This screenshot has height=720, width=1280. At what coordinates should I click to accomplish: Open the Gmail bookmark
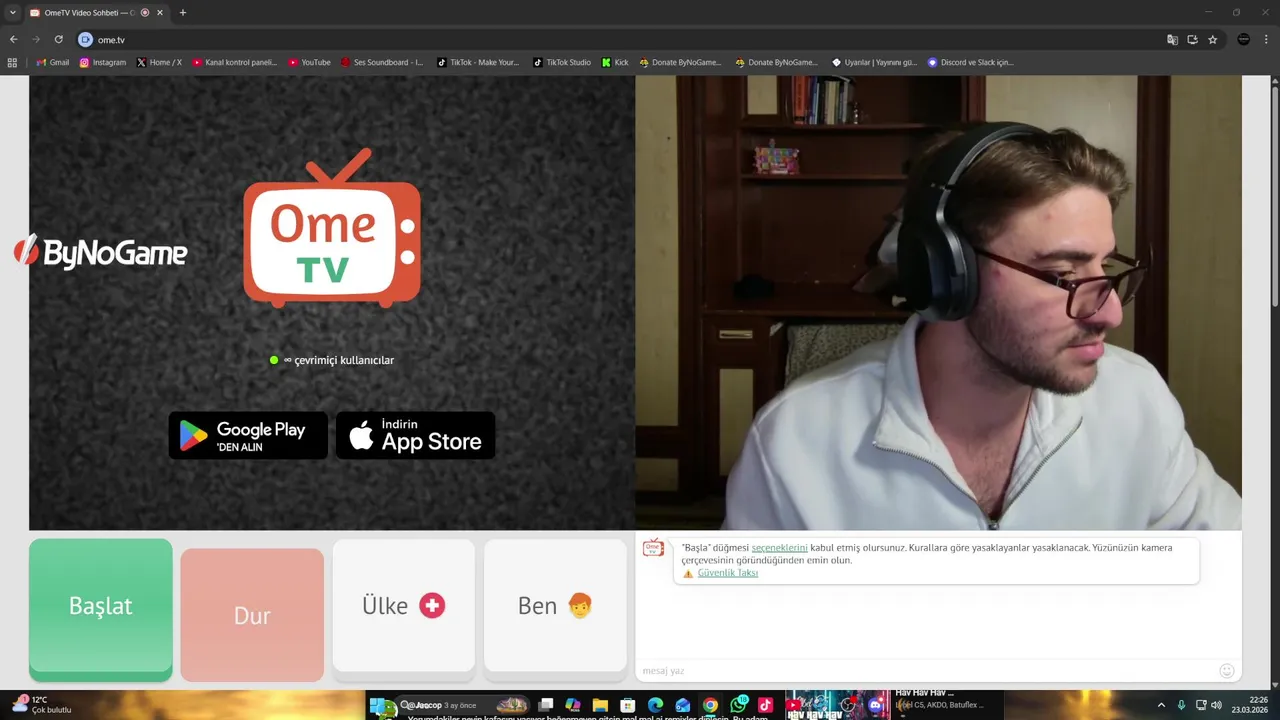pyautogui.click(x=53, y=62)
